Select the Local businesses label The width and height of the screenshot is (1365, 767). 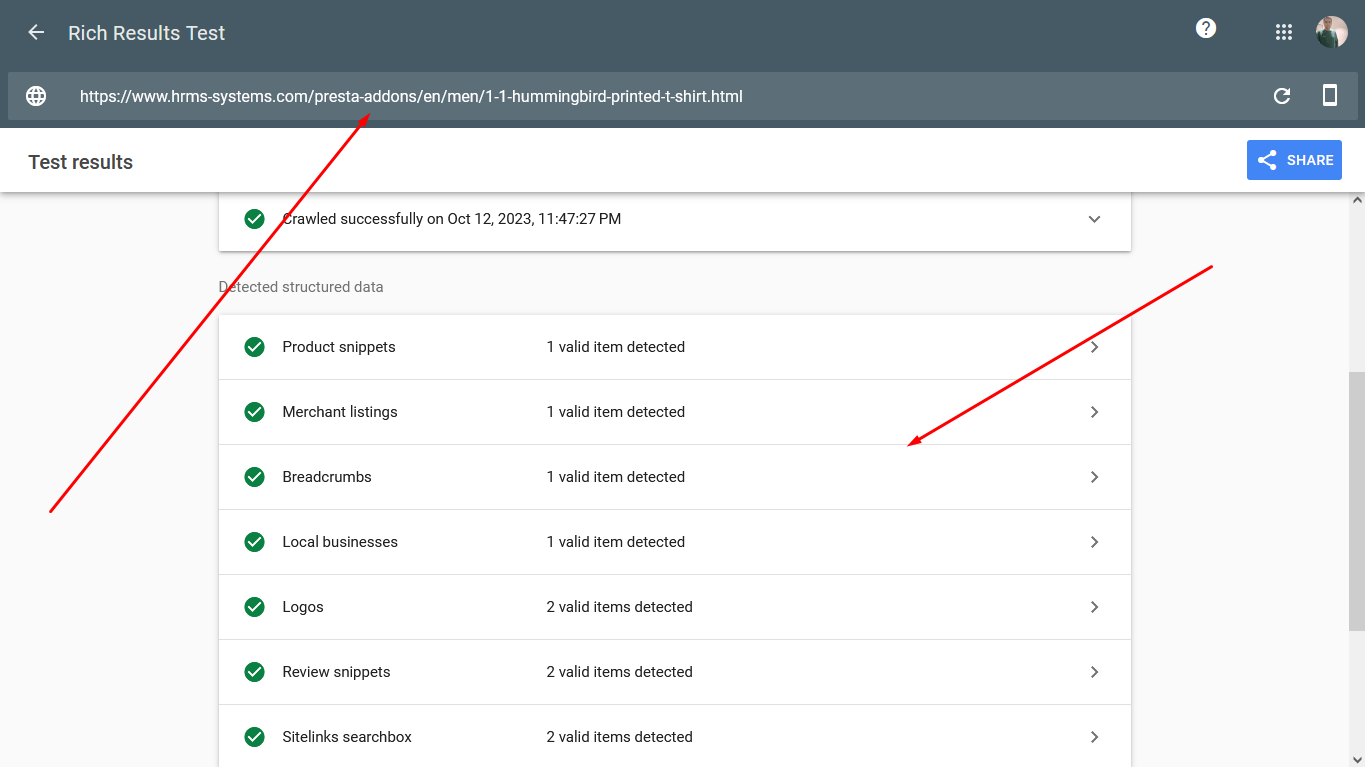coord(340,542)
